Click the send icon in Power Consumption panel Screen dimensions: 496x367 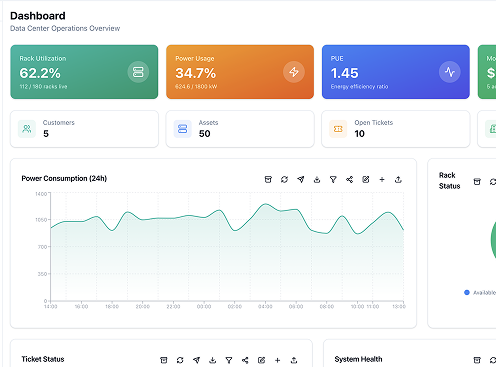(301, 179)
